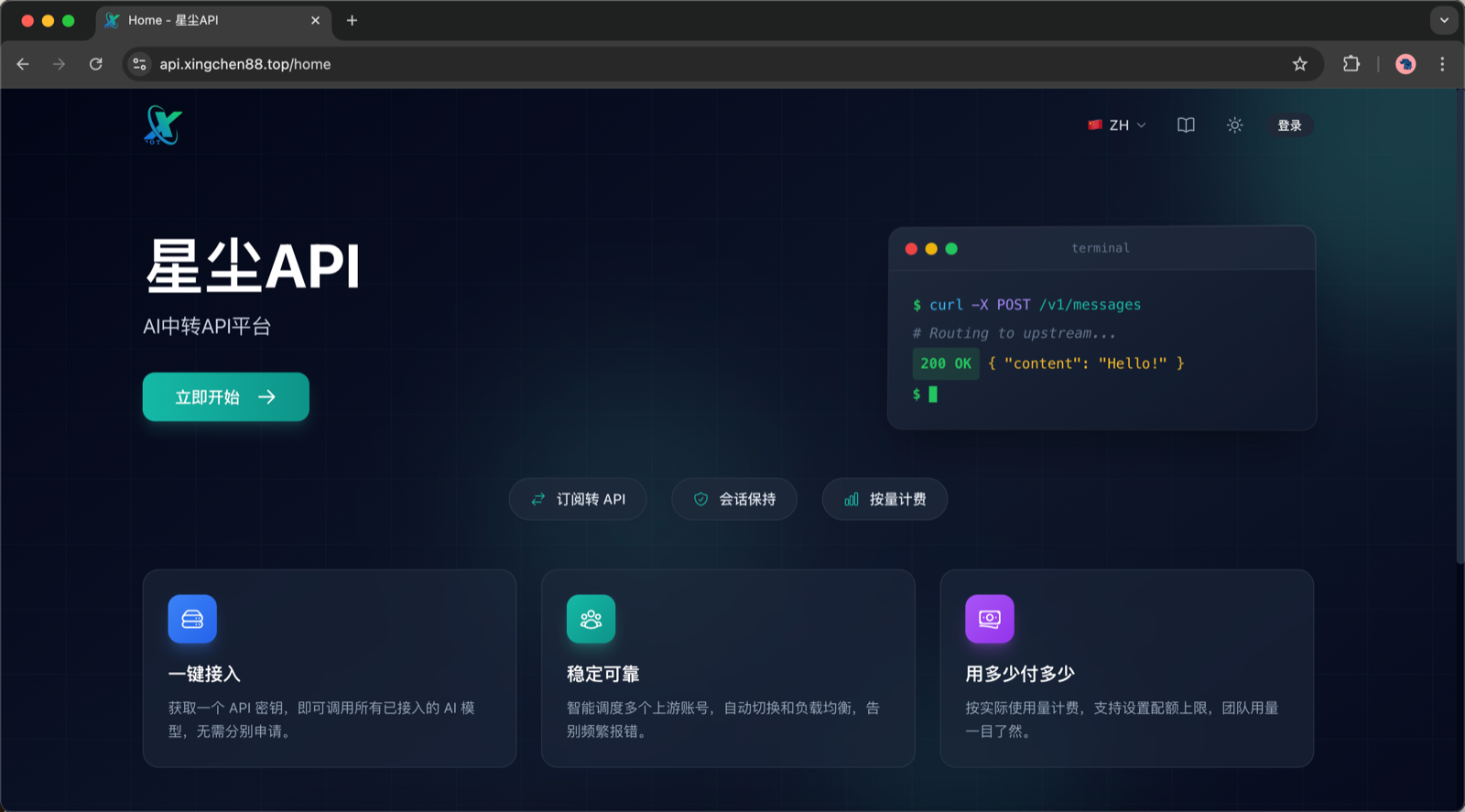Toggle the light/dark theme sun icon
This screenshot has height=812, width=1465.
[x=1235, y=125]
